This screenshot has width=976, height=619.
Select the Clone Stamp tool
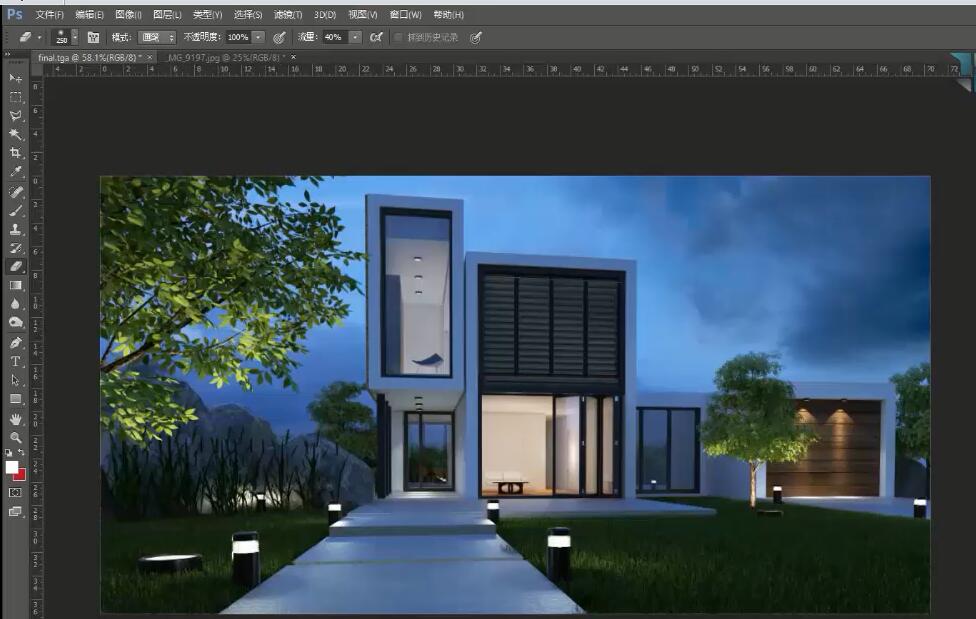pyautogui.click(x=16, y=229)
